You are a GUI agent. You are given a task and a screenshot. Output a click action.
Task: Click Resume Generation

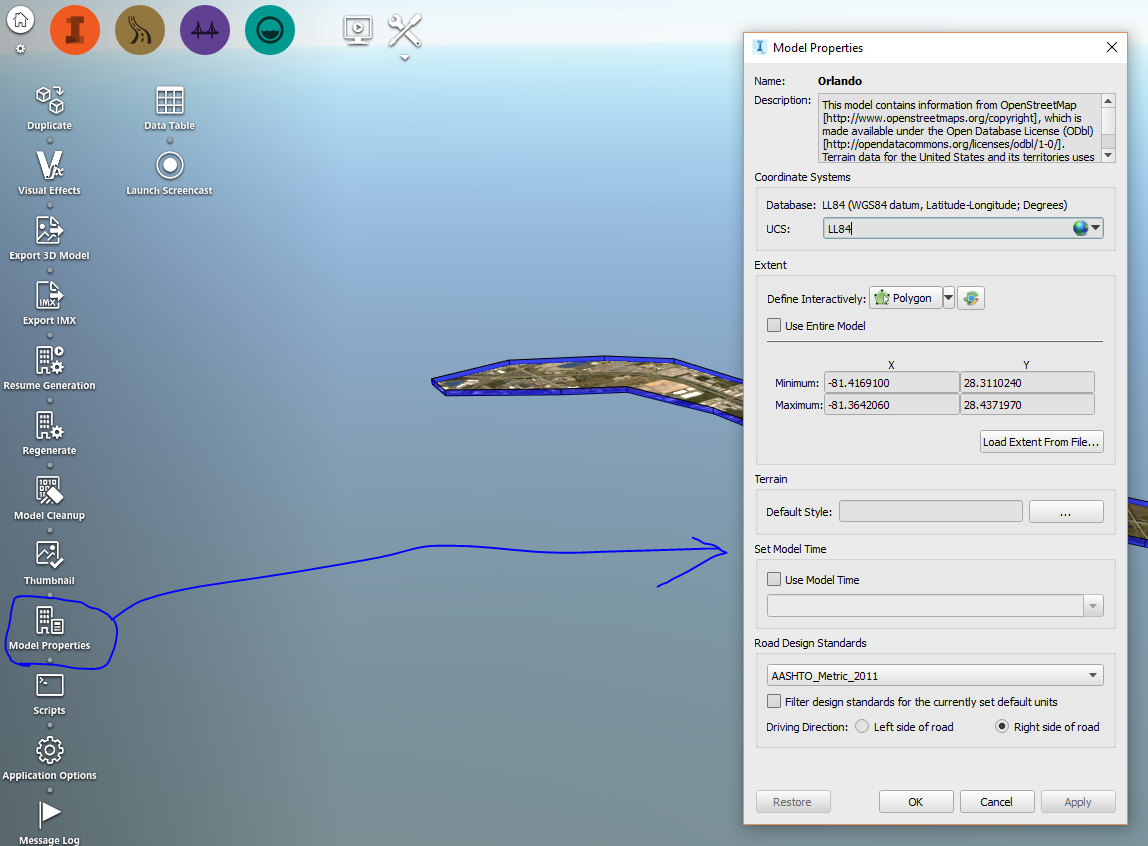49,369
